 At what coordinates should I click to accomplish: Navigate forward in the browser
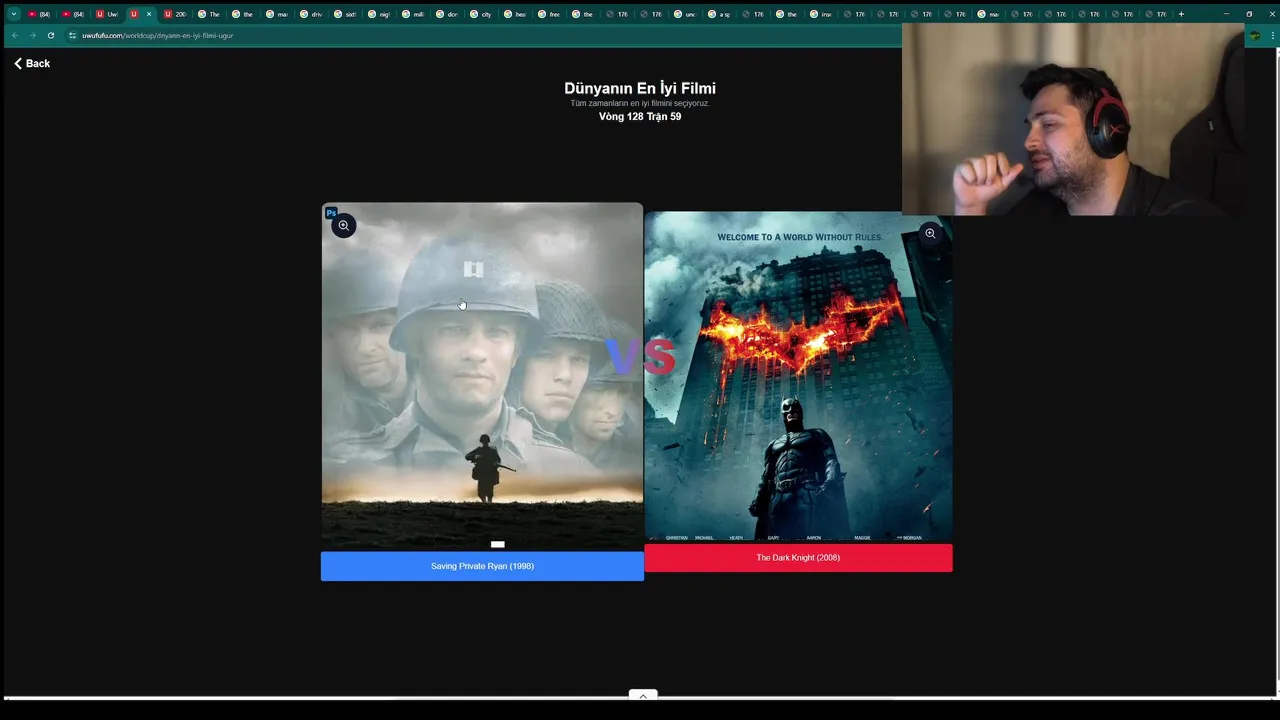click(x=32, y=35)
